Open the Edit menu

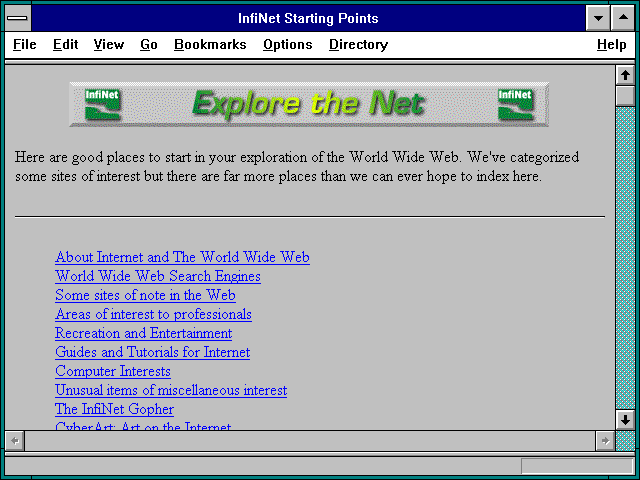[65, 44]
